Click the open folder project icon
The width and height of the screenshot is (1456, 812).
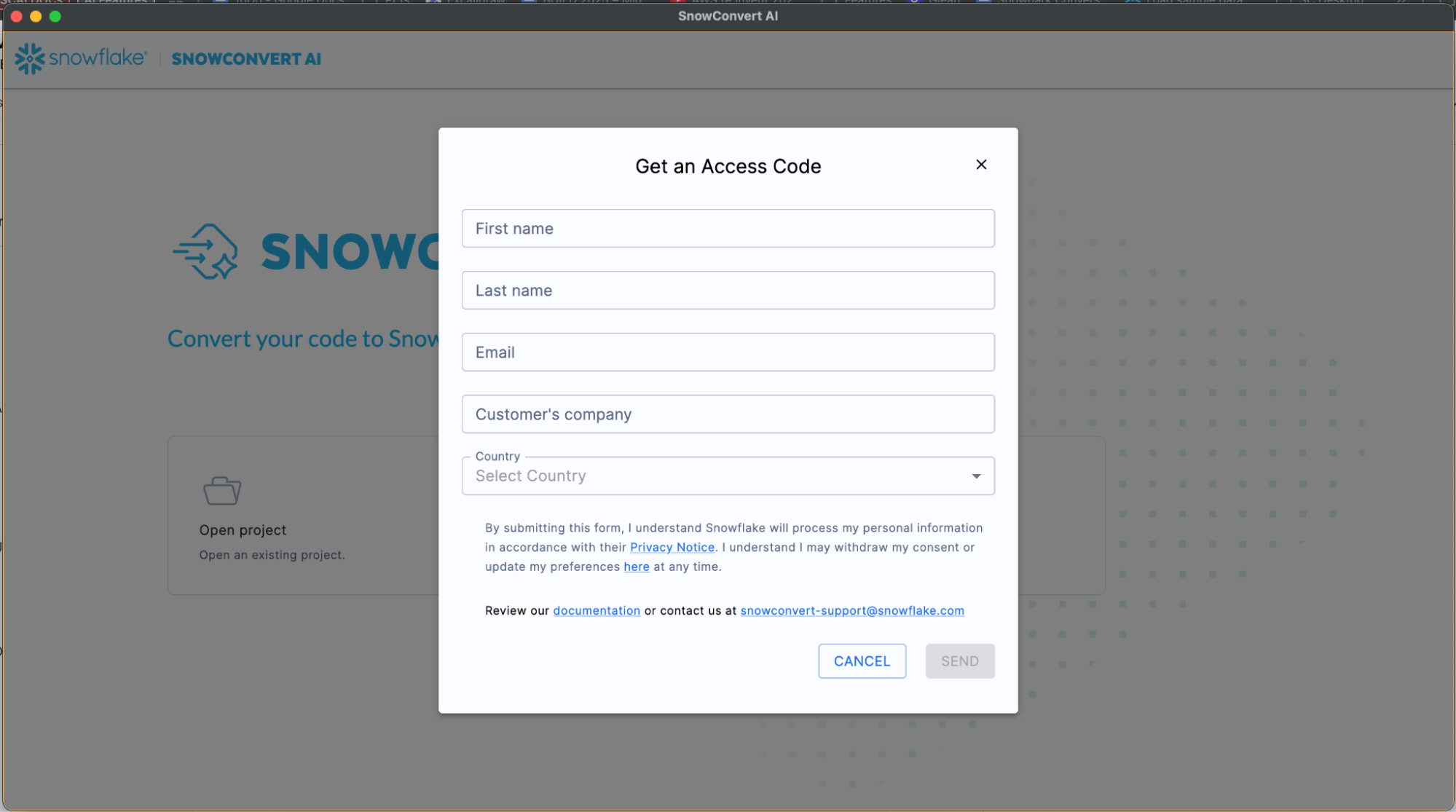(222, 491)
